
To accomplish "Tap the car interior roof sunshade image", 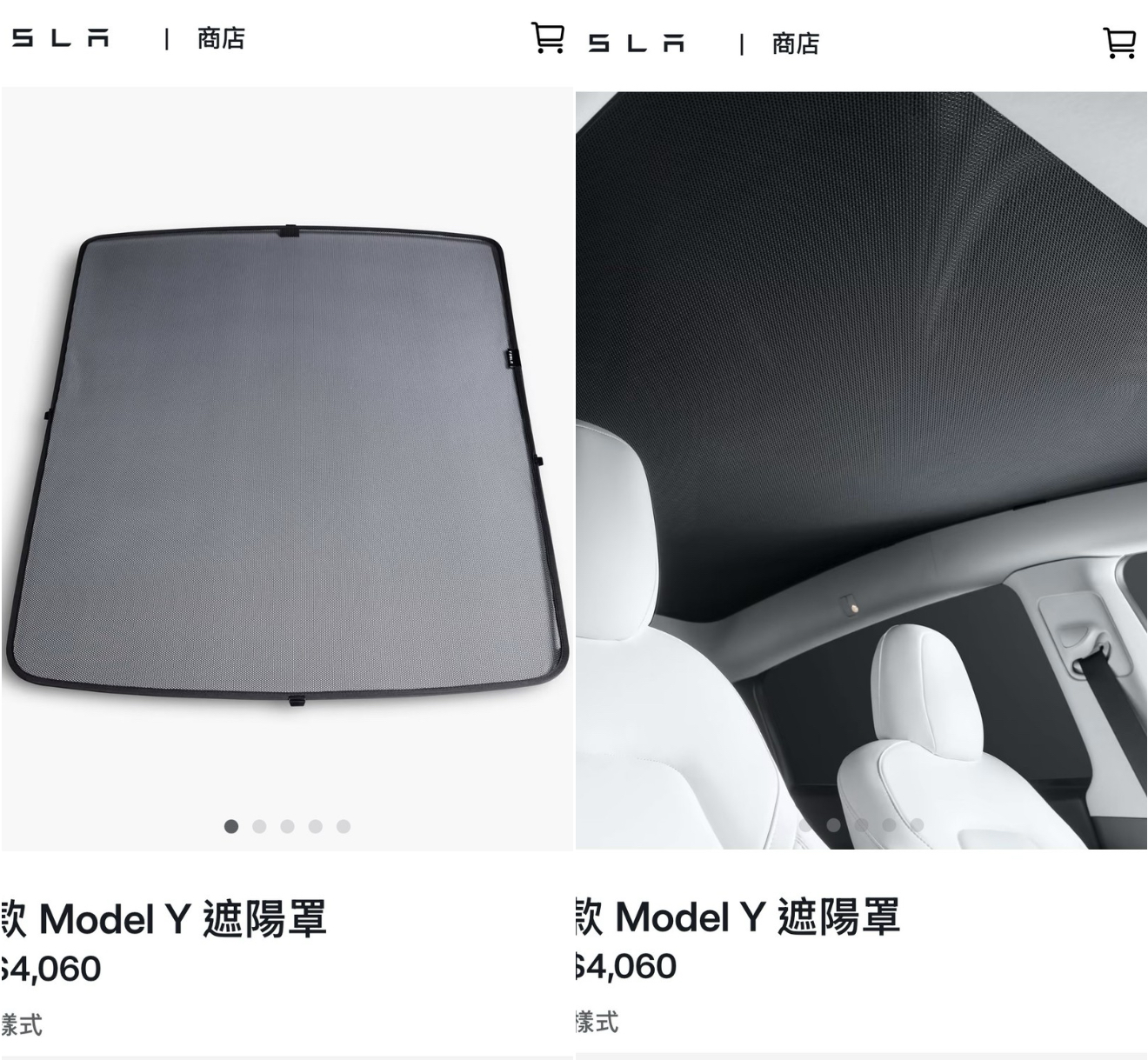I will point(861,470).
